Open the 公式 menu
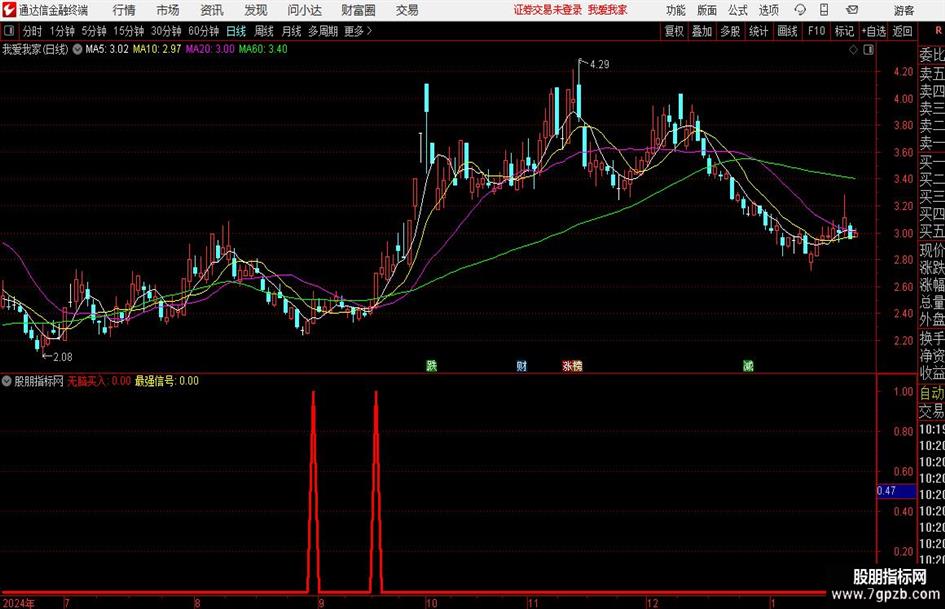This screenshot has height=609, width=945. click(x=738, y=10)
